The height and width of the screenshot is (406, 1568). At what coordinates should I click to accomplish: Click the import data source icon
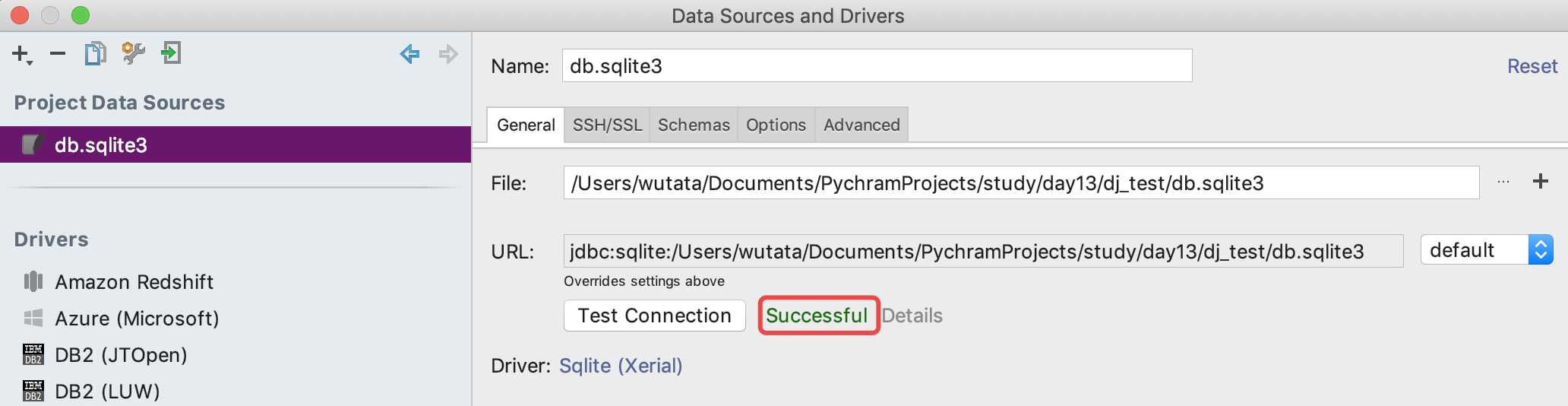pyautogui.click(x=171, y=53)
